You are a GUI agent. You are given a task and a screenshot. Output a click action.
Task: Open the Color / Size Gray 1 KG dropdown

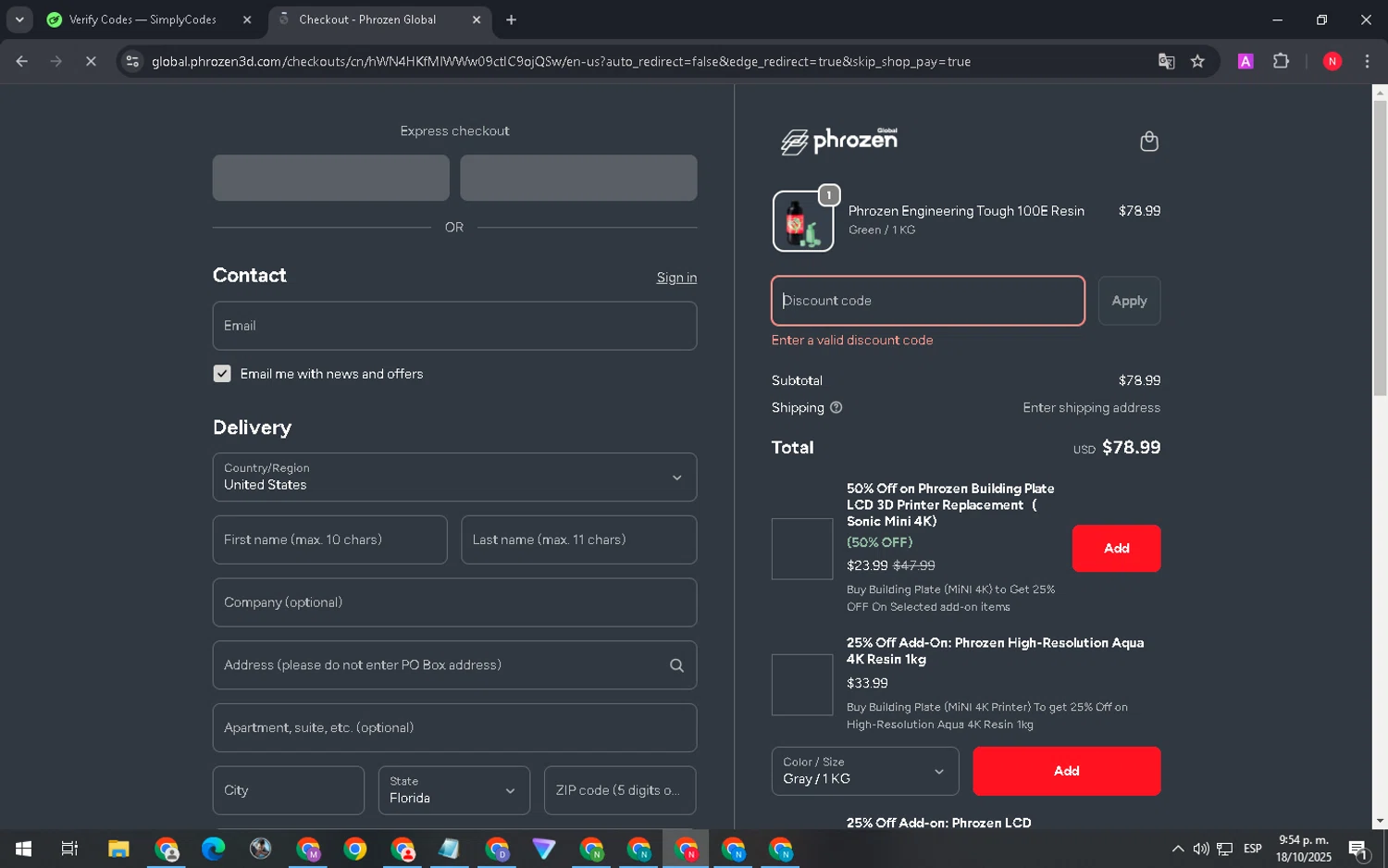(x=865, y=771)
